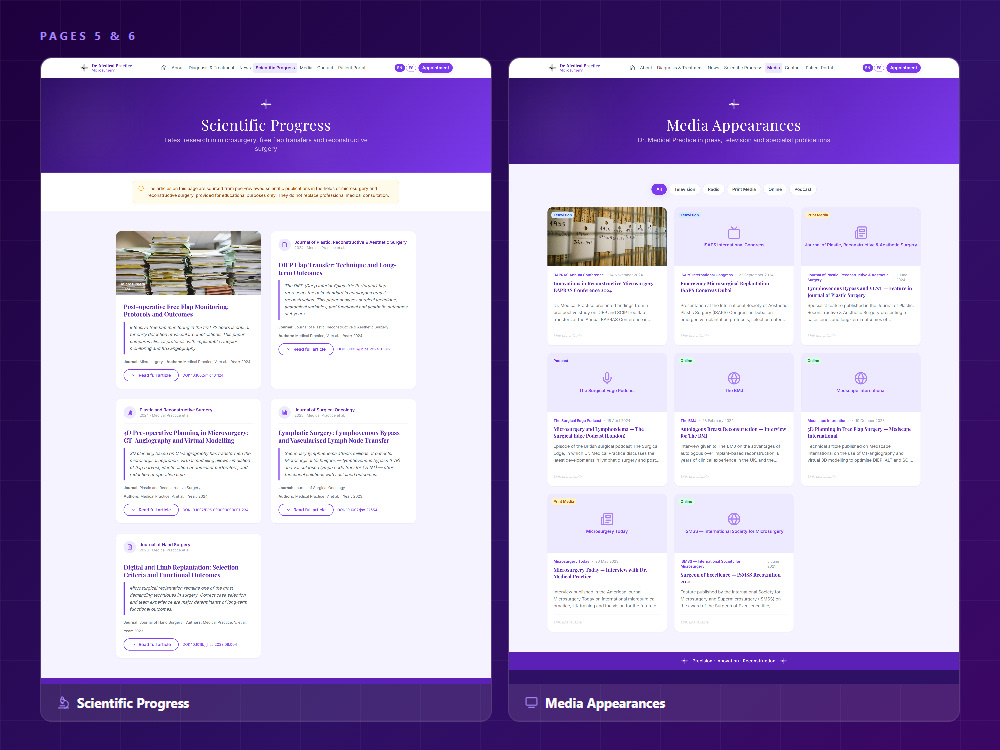
Task: Click the journal icon in the 3D Pre-operative Planning card
Action: (x=129, y=412)
